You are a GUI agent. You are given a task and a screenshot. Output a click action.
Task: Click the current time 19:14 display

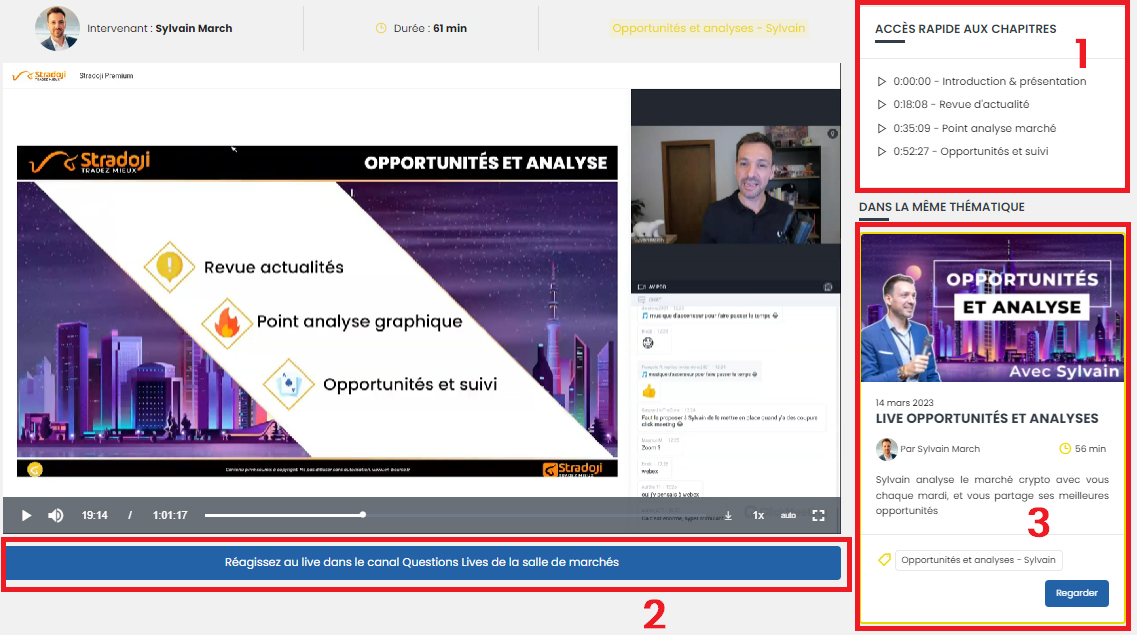(x=94, y=515)
